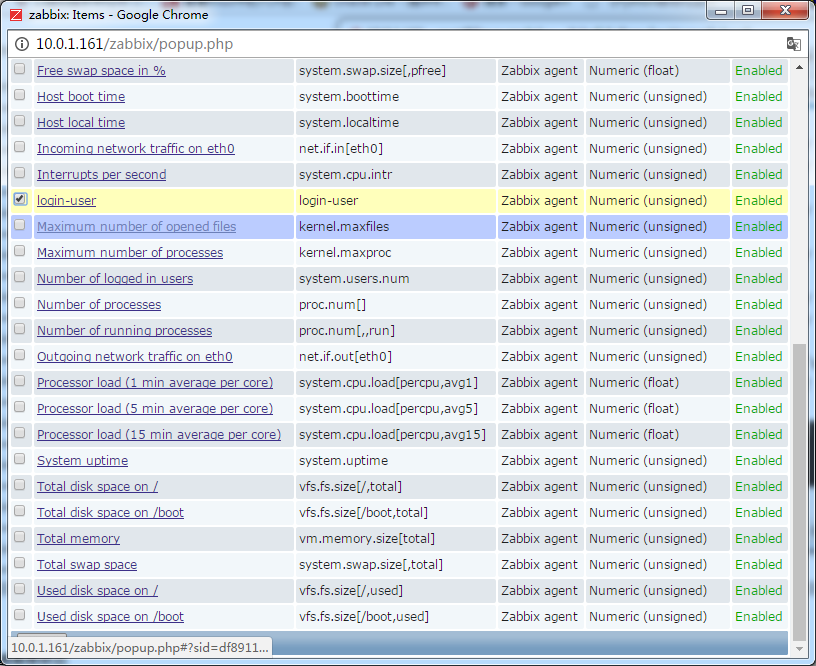Open the Interrupts per second link

click(x=101, y=175)
